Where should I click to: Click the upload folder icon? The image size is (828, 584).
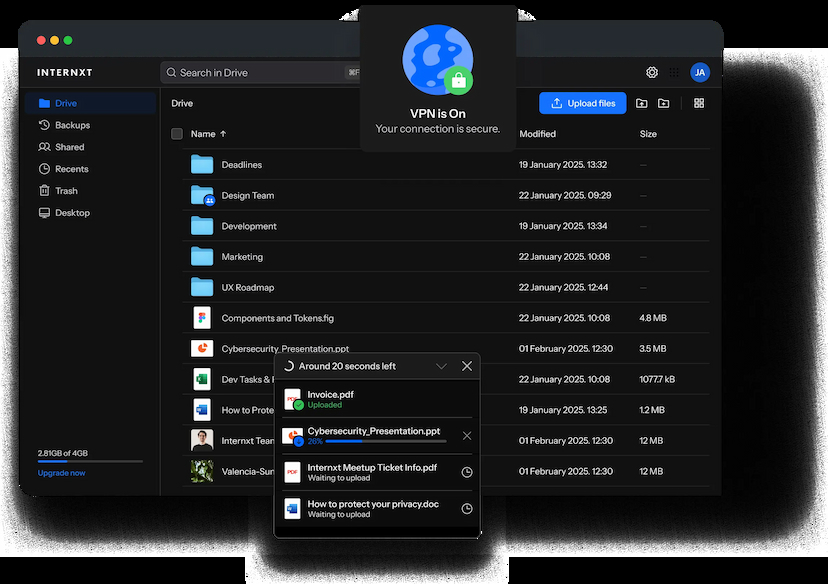641,103
